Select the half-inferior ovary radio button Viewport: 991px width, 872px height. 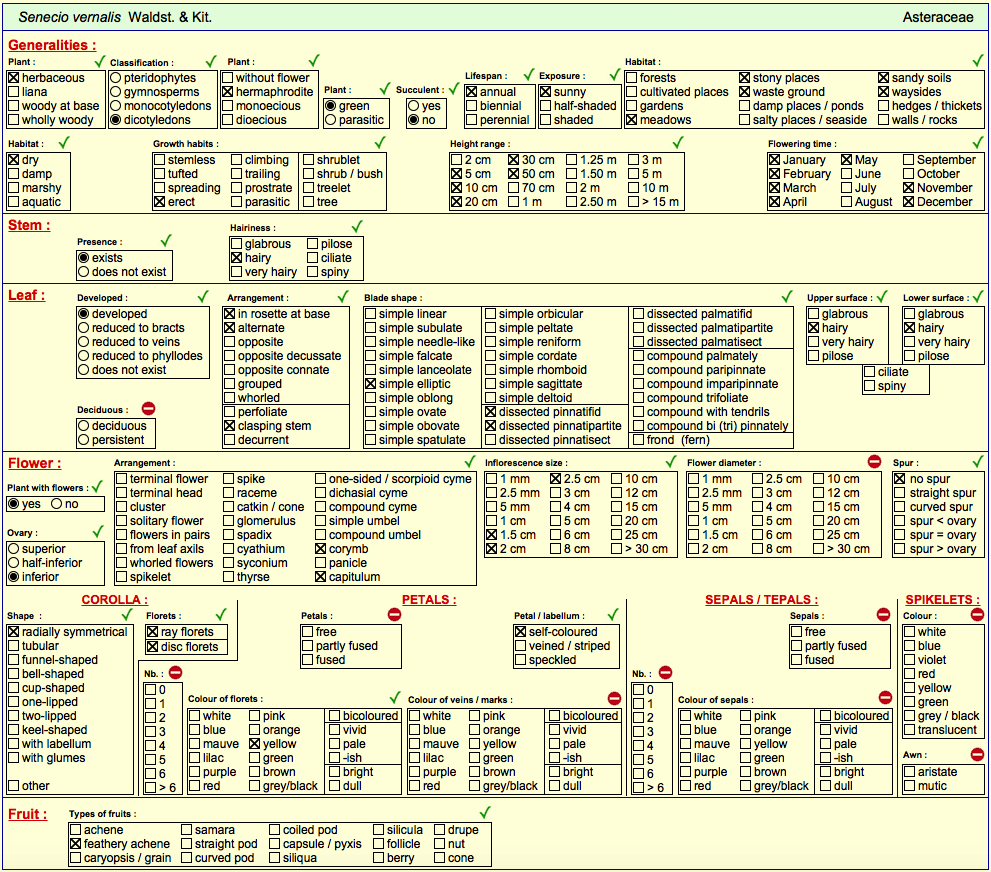13,562
